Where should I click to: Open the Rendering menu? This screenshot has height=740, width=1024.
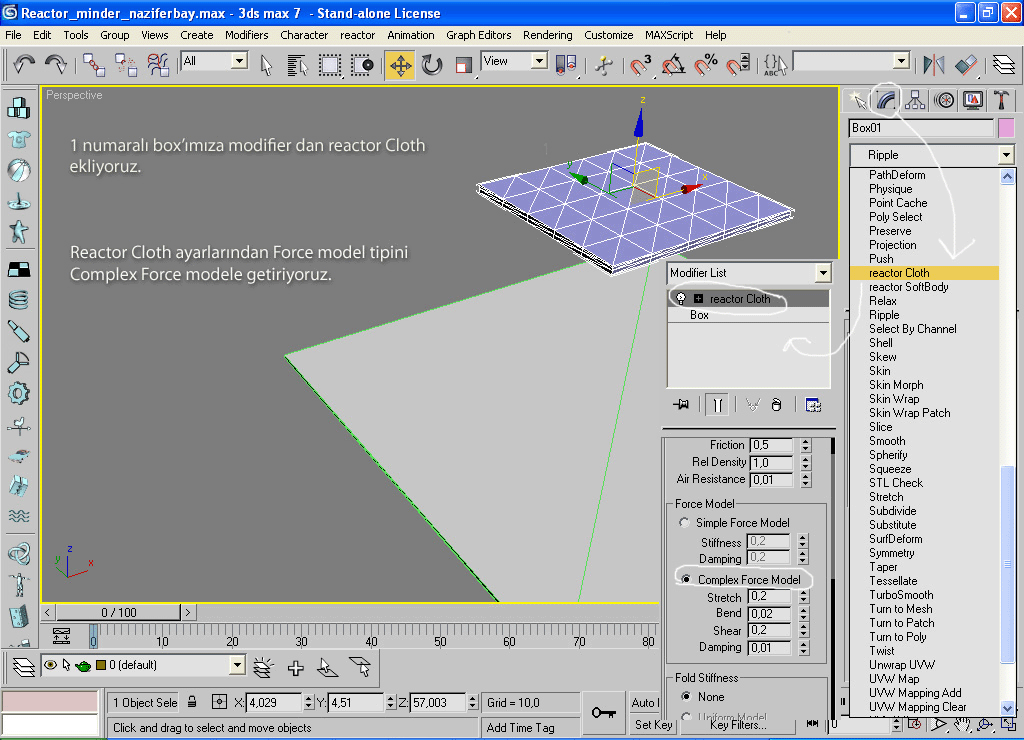[x=548, y=35]
